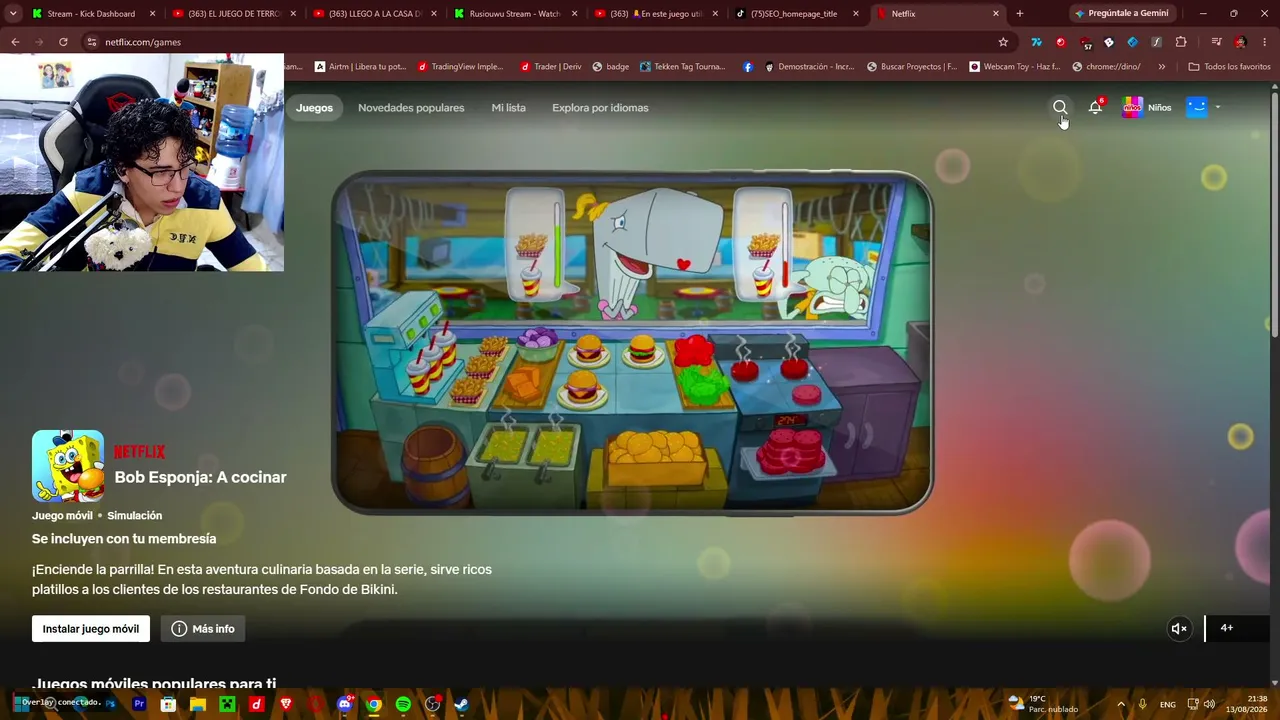Open the Niños kids profile
1280x720 pixels.
click(1147, 107)
